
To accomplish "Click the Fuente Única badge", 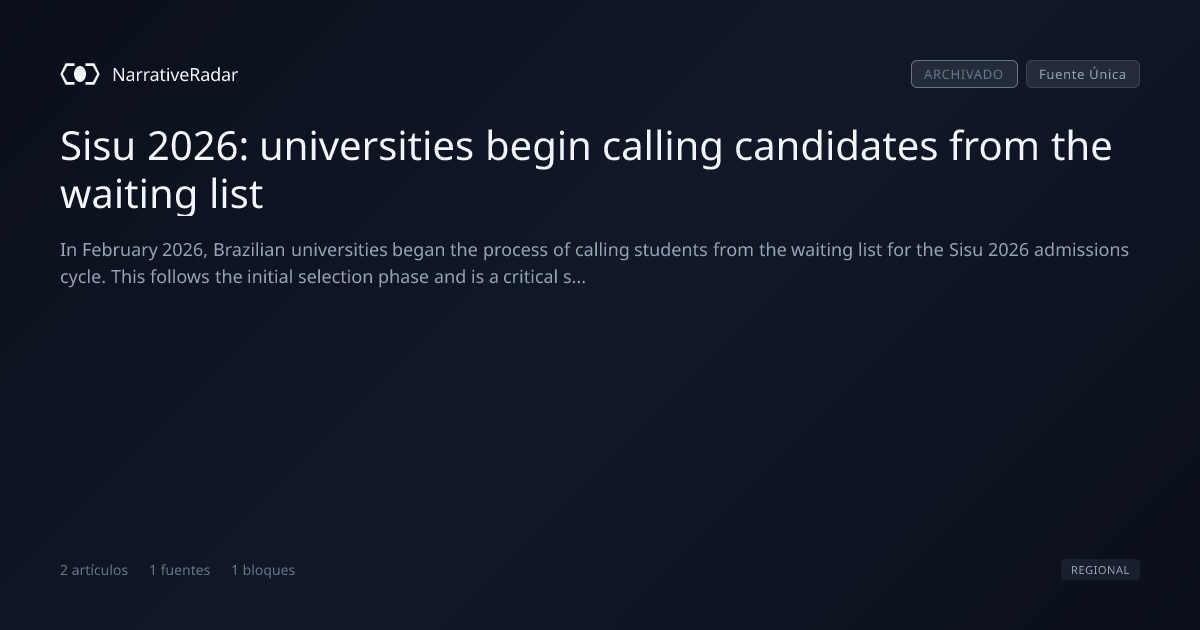I will [1082, 74].
